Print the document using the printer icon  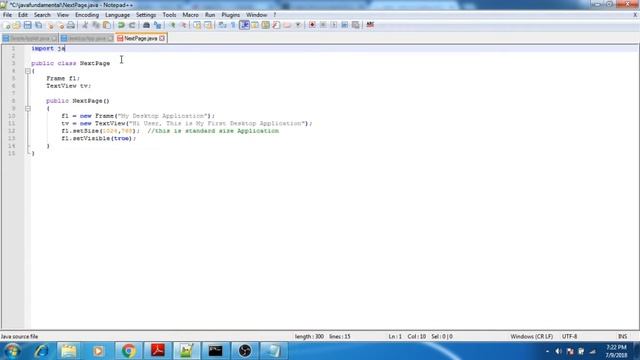point(71,25)
